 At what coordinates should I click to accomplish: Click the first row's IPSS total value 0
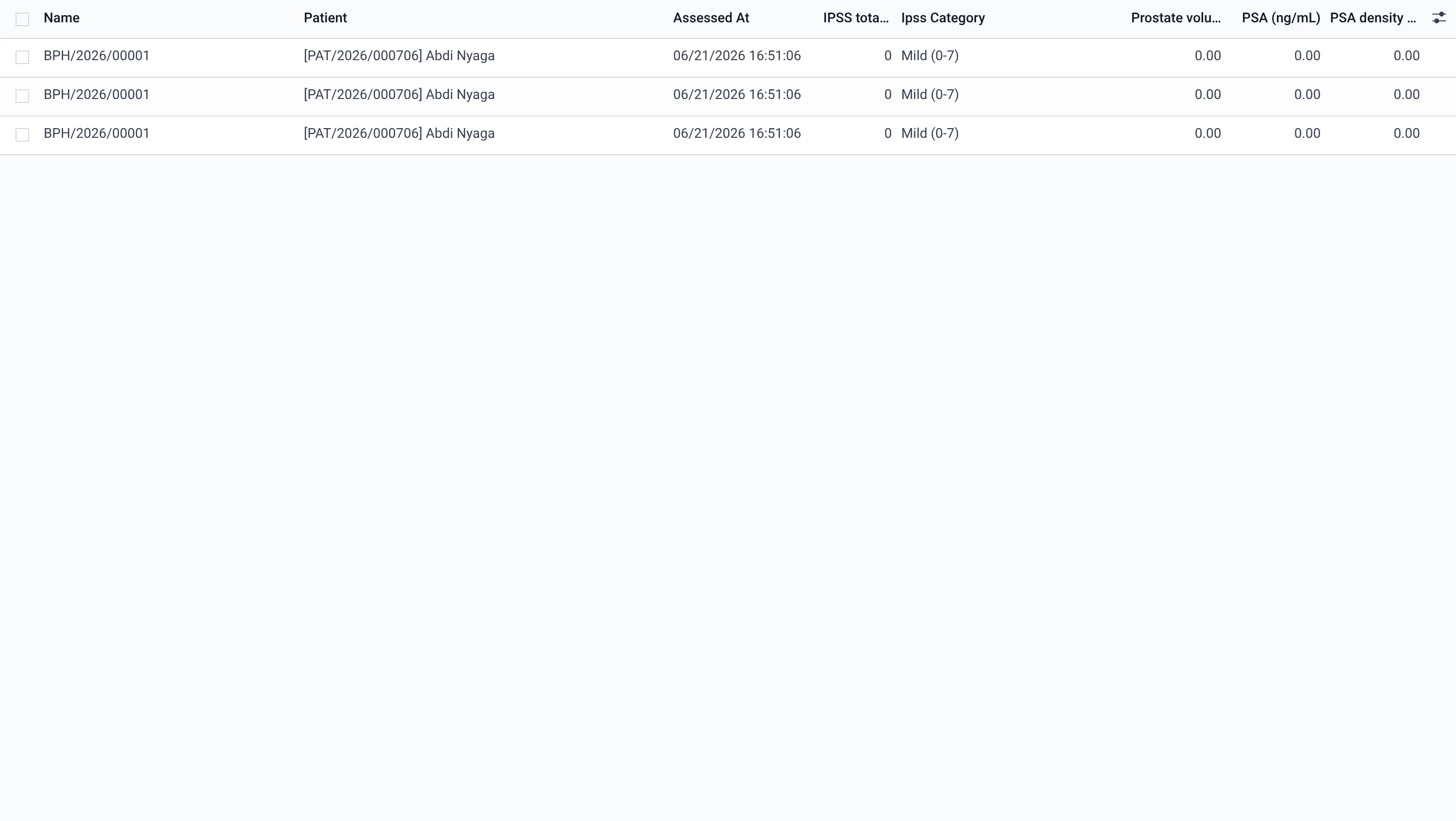[x=887, y=56]
